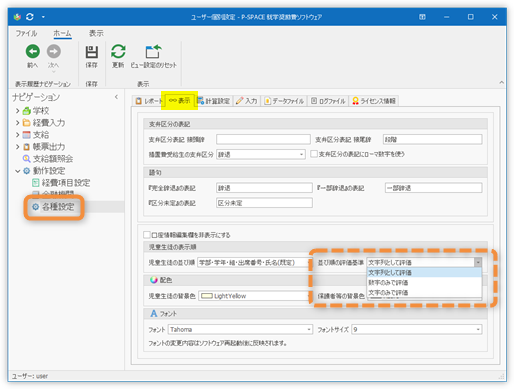Click the grey forward arrow icon (次へ)
Image resolution: width=514 pixels, height=389 pixels.
pyautogui.click(x=54, y=51)
